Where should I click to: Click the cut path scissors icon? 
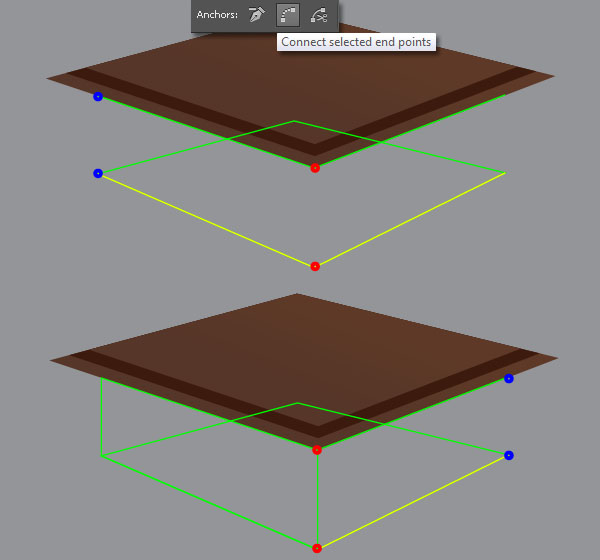[x=319, y=15]
